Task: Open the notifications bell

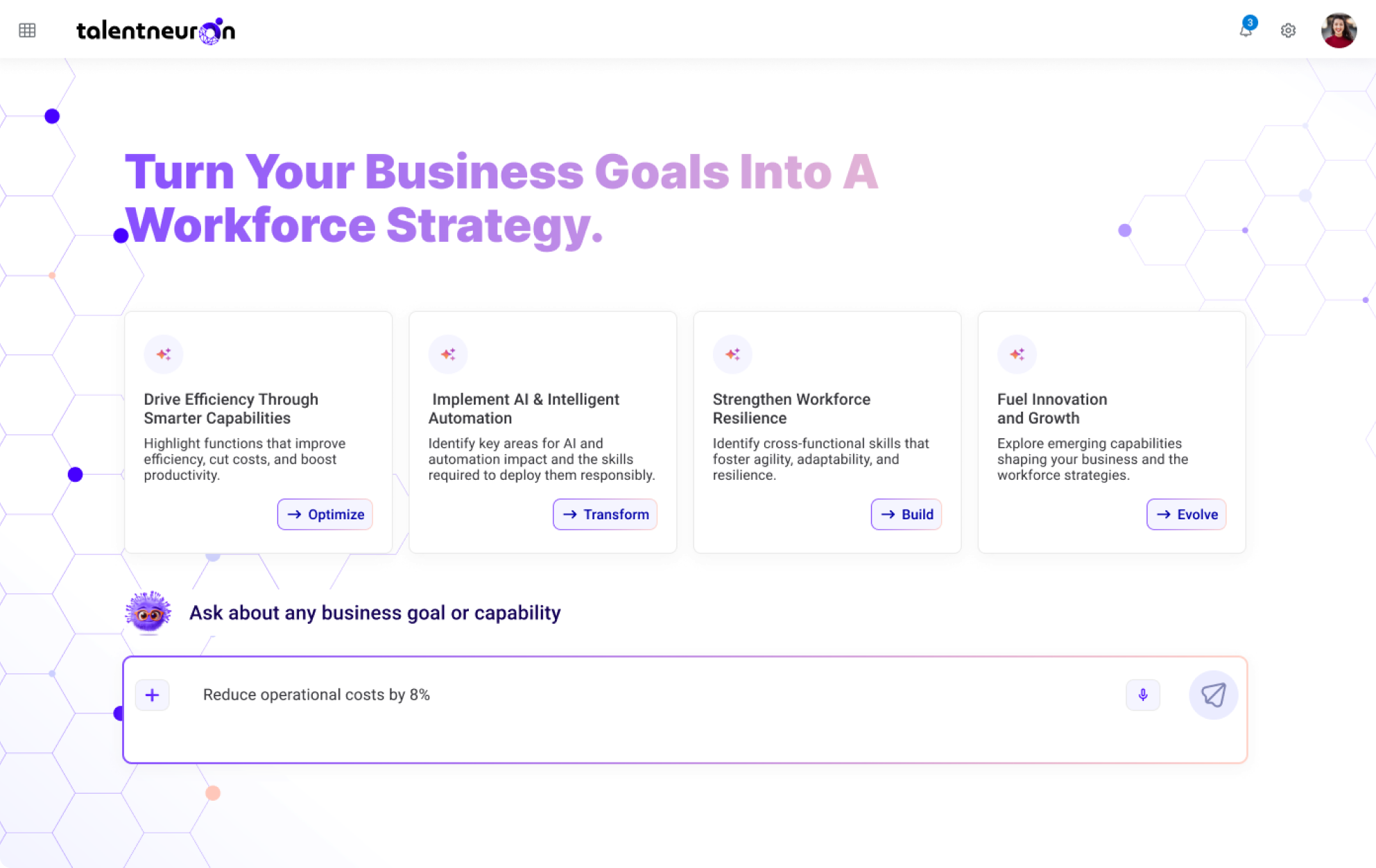Action: click(1246, 31)
